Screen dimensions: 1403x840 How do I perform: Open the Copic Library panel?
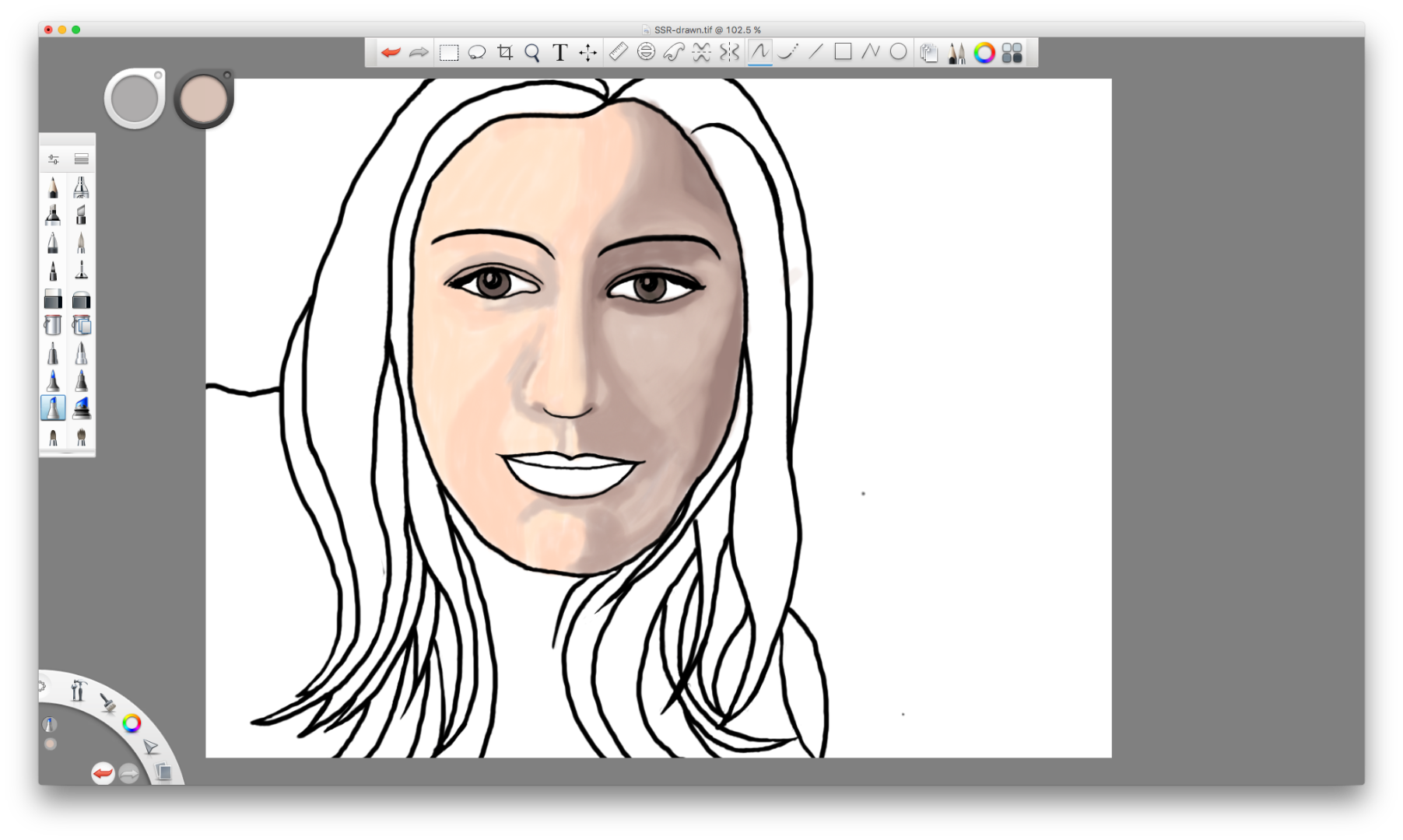tap(1012, 53)
